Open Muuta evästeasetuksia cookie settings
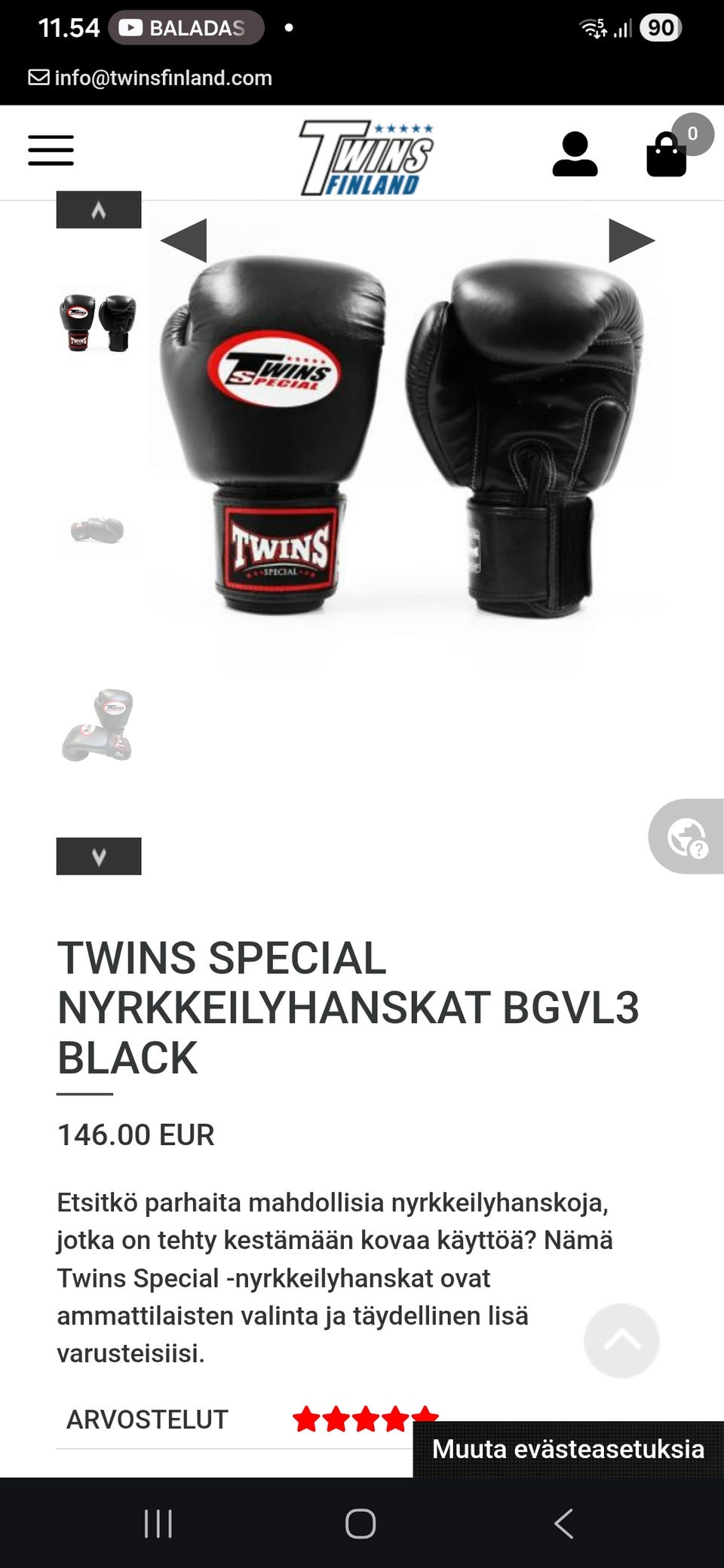Screen dimensions: 724x1568 [x=569, y=1449]
